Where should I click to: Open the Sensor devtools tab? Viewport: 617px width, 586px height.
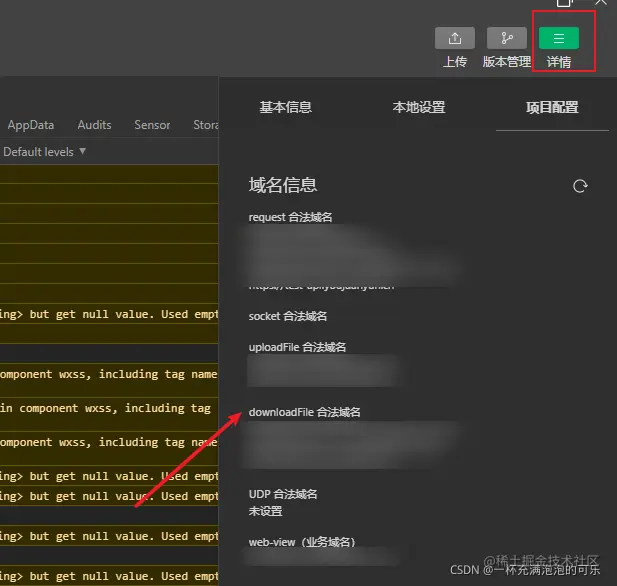(x=152, y=125)
